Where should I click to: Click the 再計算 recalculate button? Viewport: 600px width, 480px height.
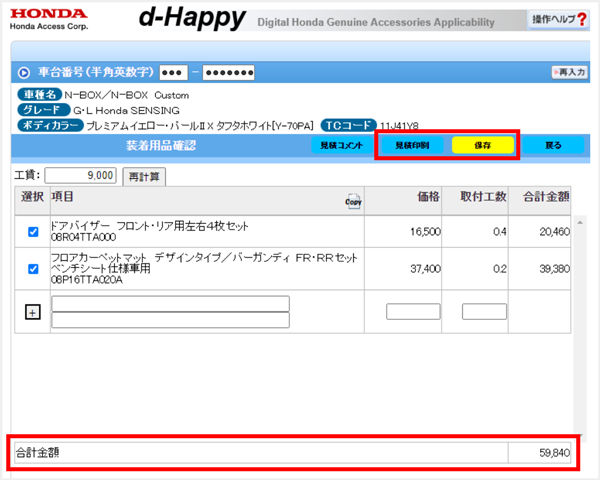[144, 177]
